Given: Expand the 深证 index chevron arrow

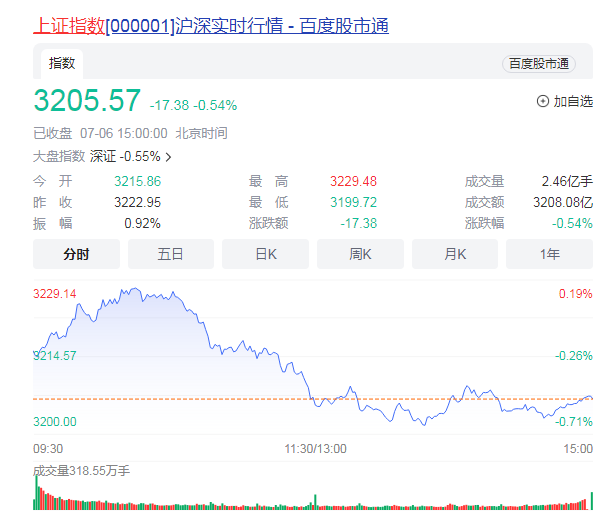Looking at the screenshot, I should 168,157.
